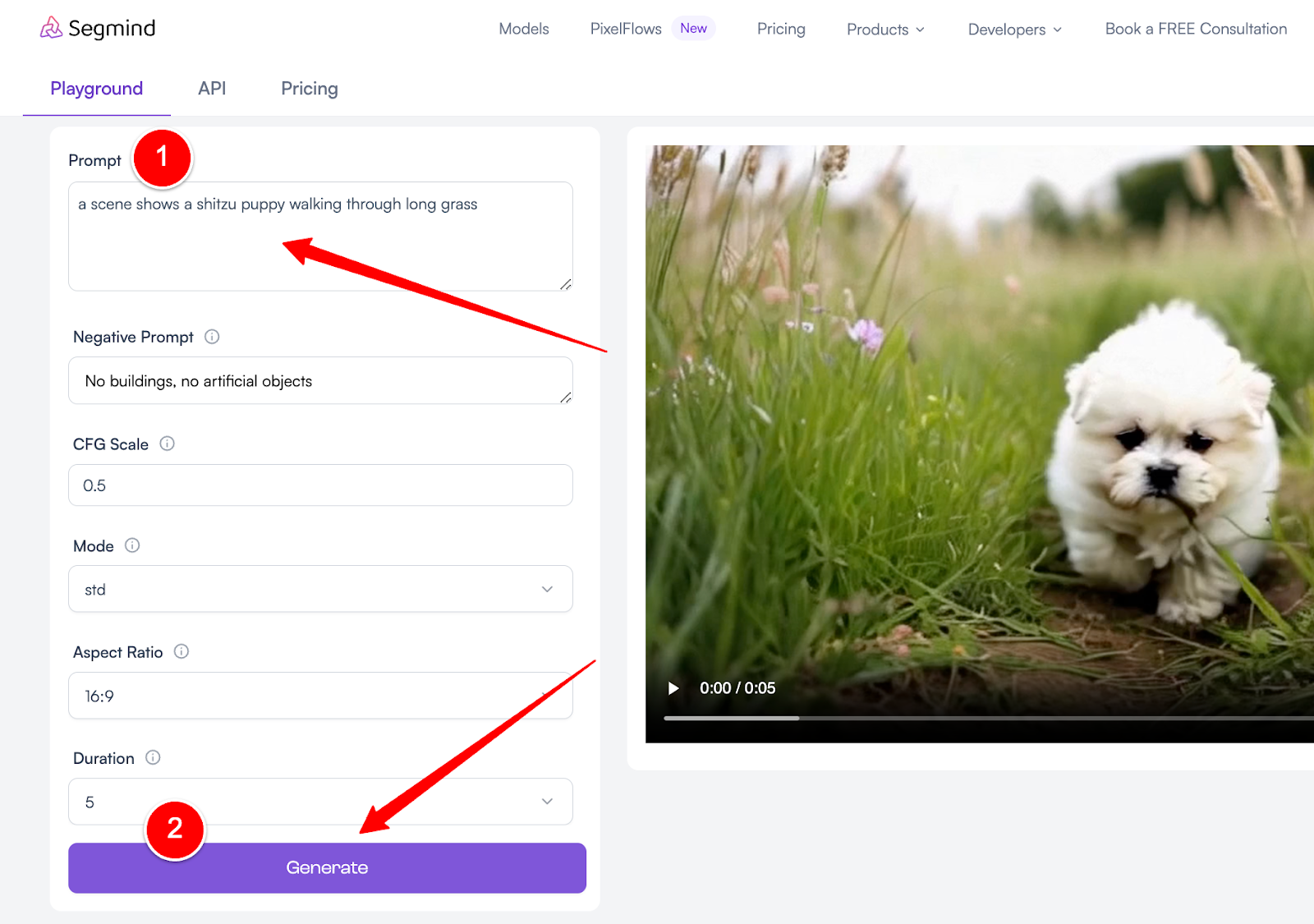Viewport: 1314px width, 924px height.
Task: Seek along the video progress bar
Action: tap(989, 718)
